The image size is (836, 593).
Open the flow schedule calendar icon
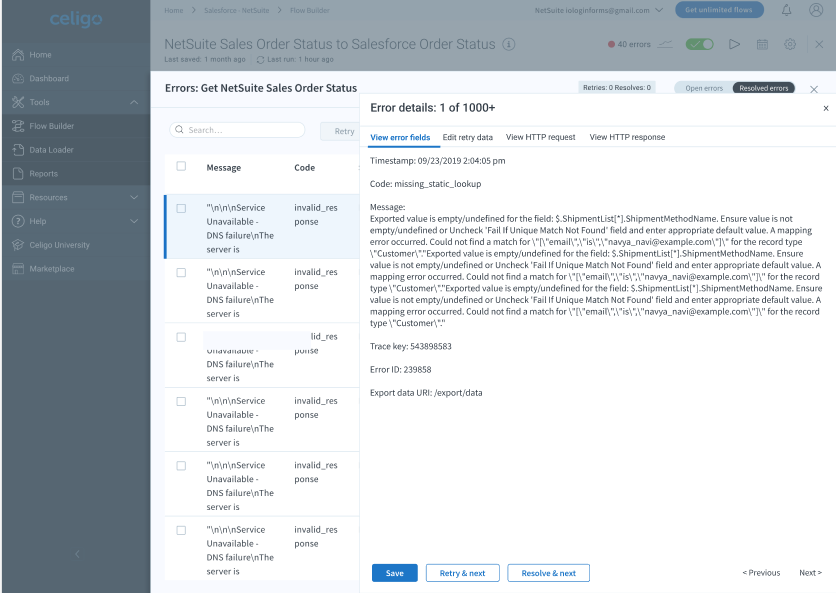coord(762,45)
